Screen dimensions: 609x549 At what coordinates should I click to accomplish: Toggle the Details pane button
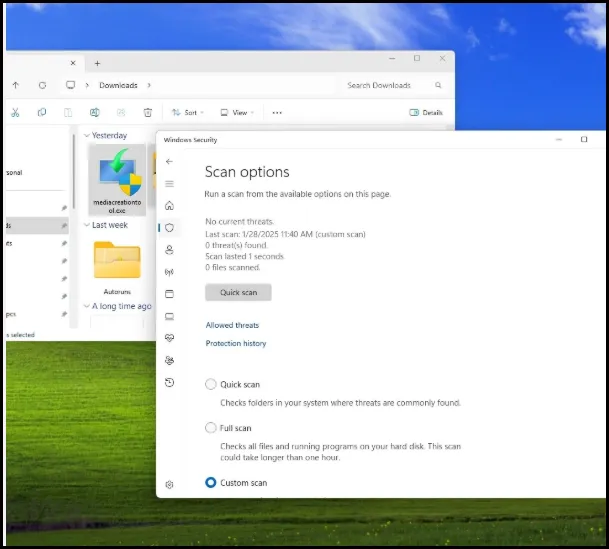click(426, 113)
